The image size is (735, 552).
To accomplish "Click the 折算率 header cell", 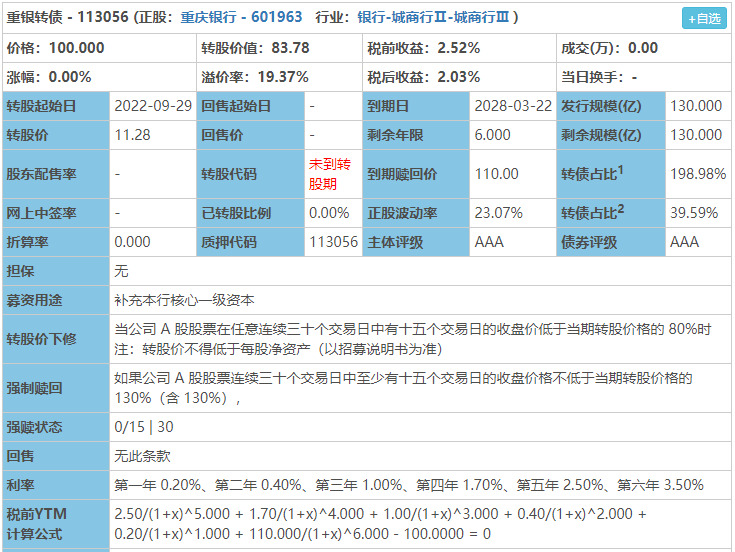I will pos(56,242).
